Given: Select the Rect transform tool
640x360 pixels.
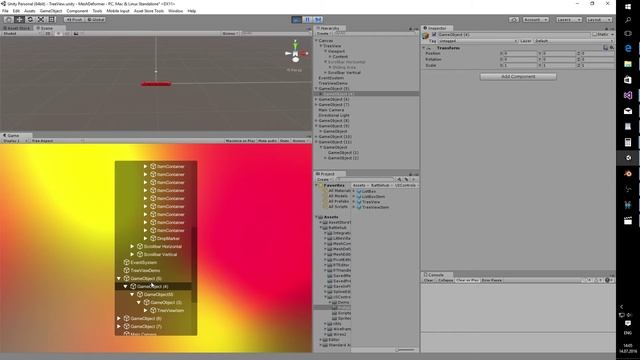Looking at the screenshot, I should (x=52, y=19).
